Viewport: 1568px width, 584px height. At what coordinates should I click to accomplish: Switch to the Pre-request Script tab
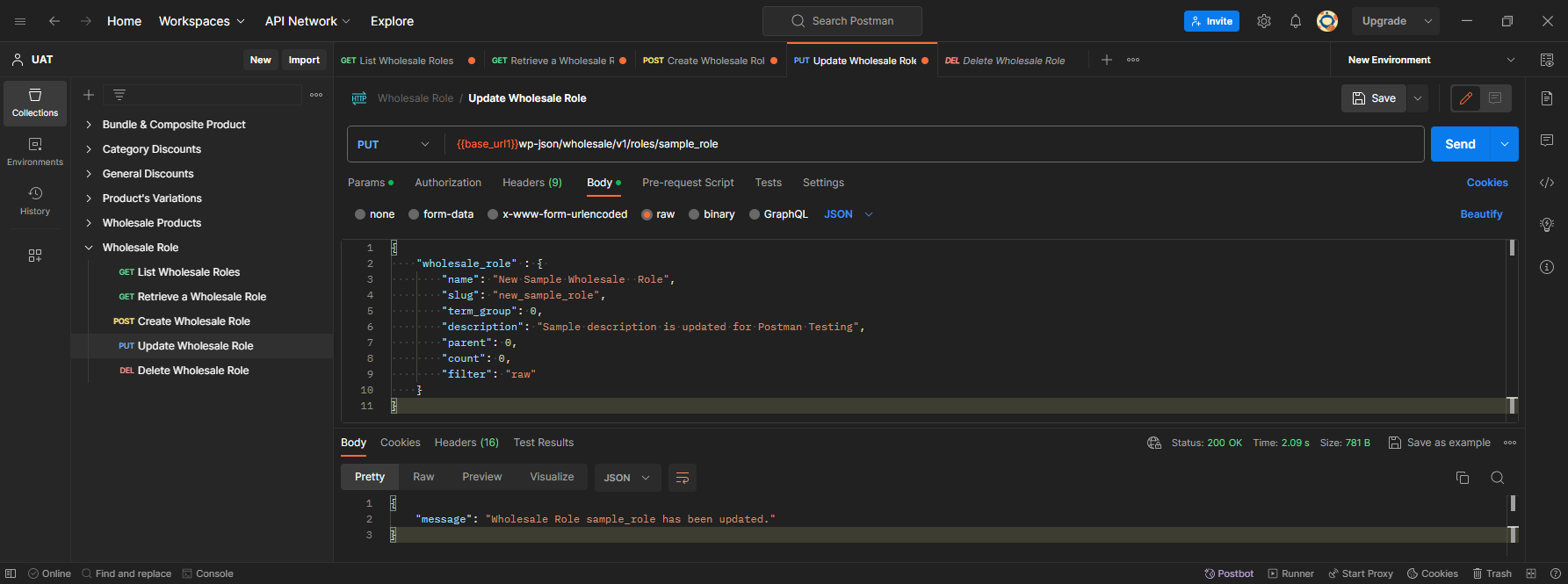[688, 183]
